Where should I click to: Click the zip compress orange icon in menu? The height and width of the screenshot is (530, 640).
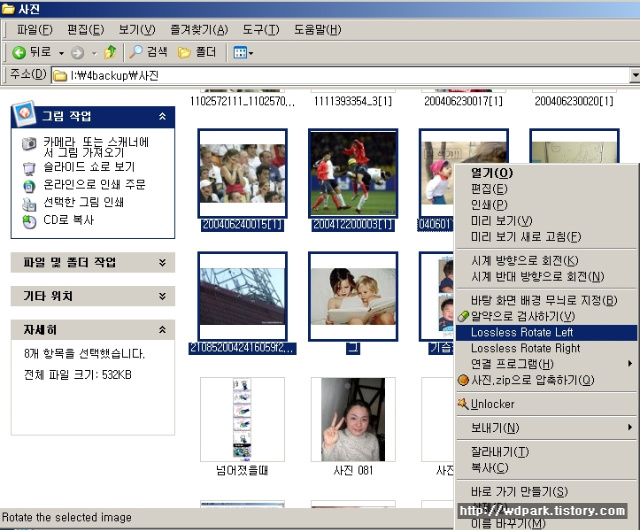click(x=463, y=380)
